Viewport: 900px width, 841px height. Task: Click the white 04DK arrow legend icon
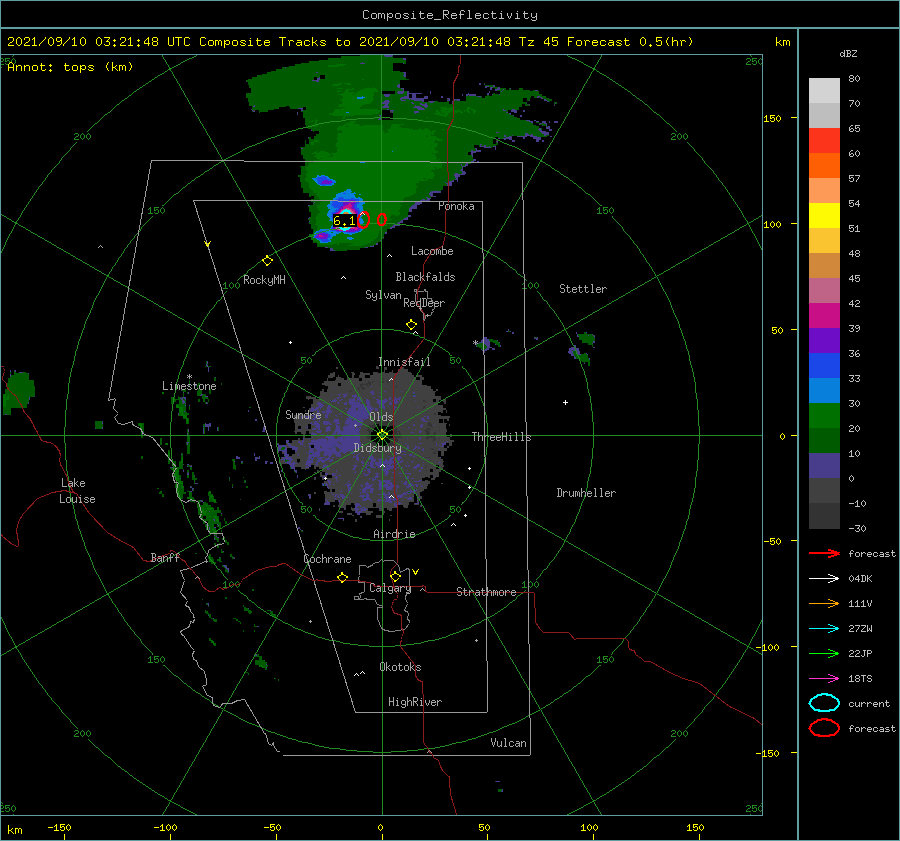pos(824,578)
